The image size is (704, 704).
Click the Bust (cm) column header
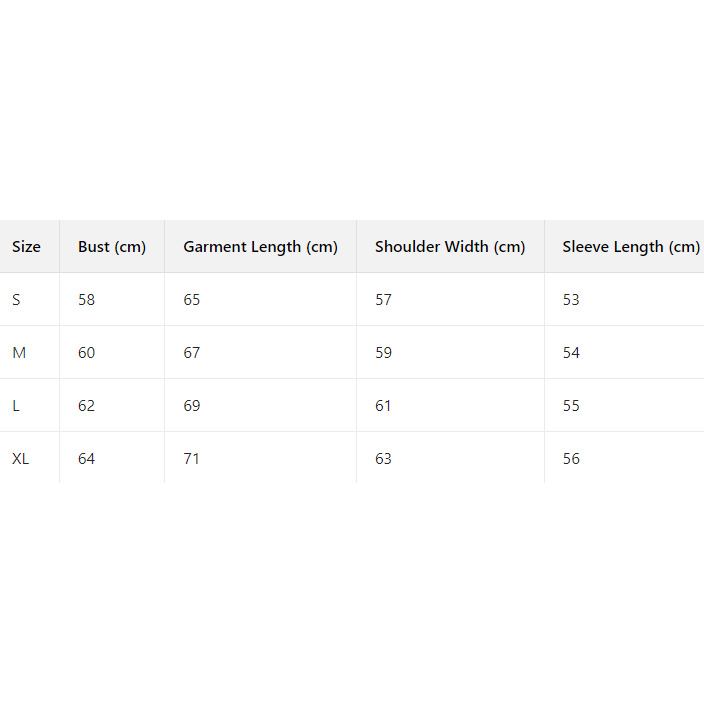click(x=112, y=247)
